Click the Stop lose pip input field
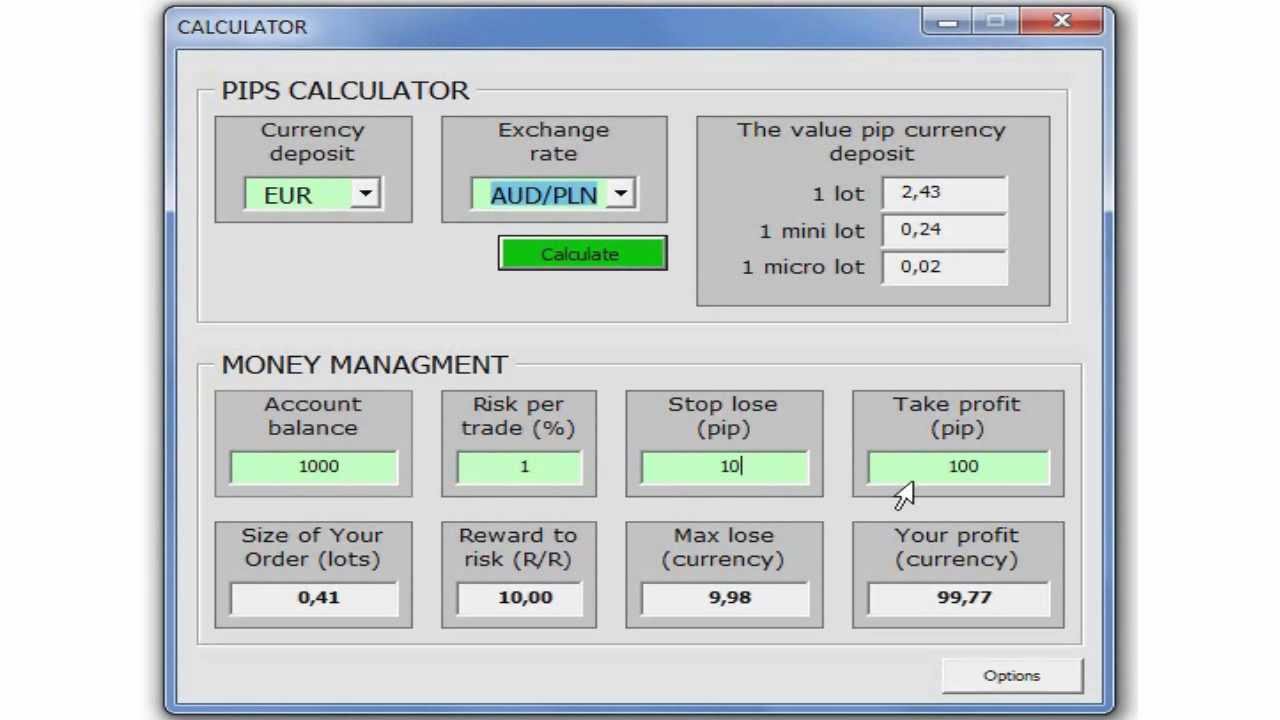 click(725, 467)
